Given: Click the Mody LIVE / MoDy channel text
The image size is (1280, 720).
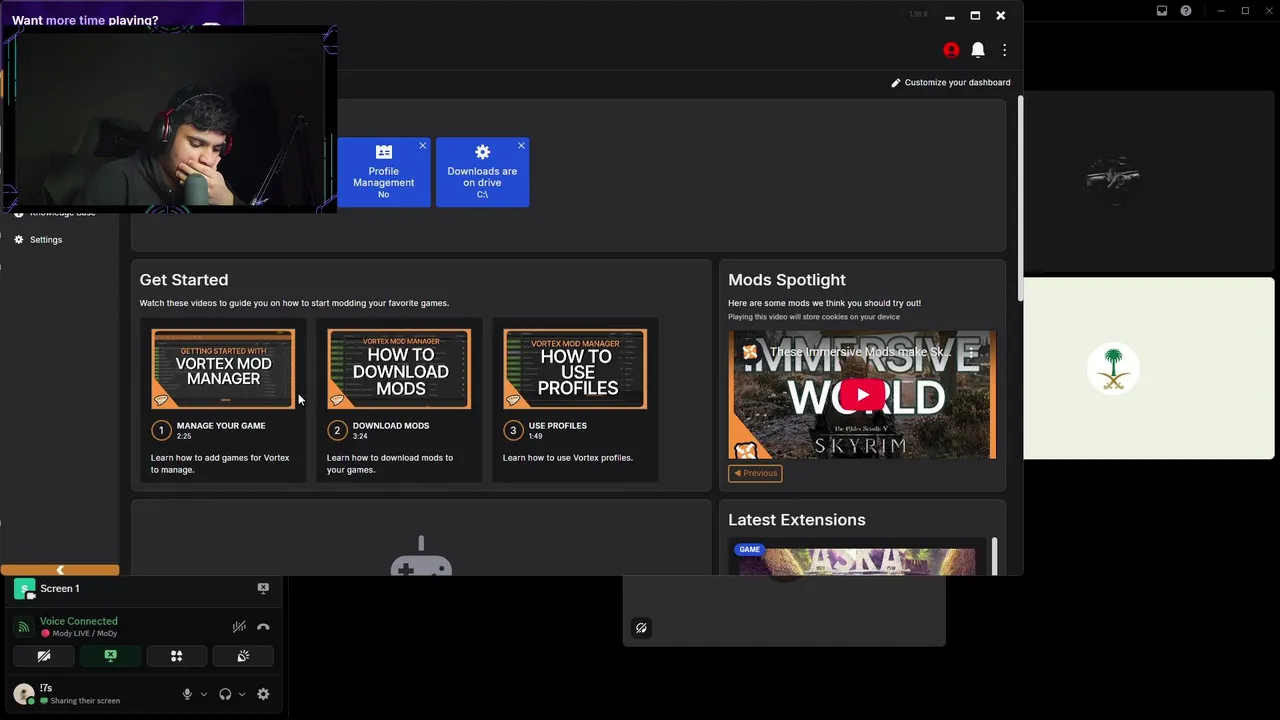Looking at the screenshot, I should 84,634.
